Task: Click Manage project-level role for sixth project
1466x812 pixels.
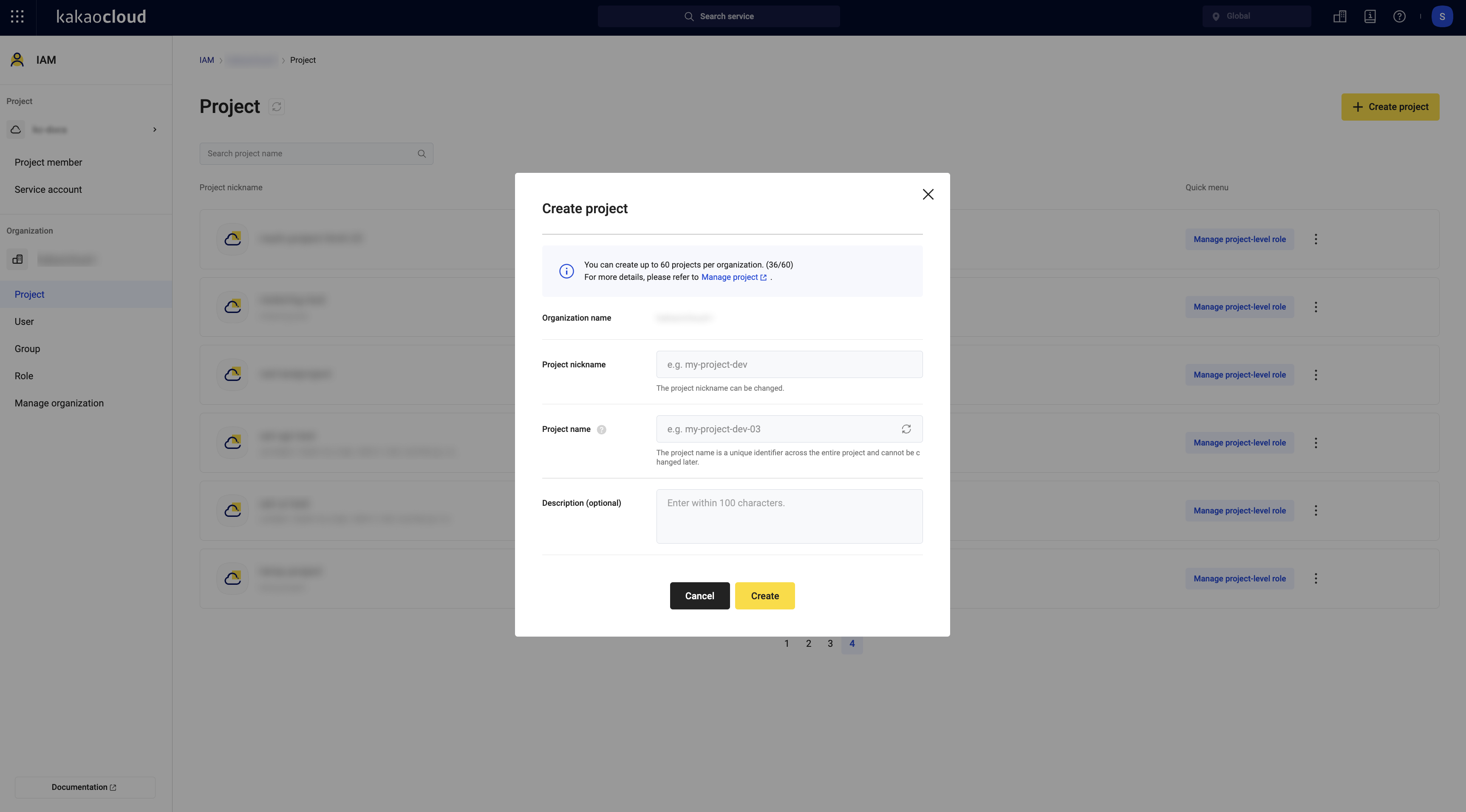Action: click(x=1240, y=579)
